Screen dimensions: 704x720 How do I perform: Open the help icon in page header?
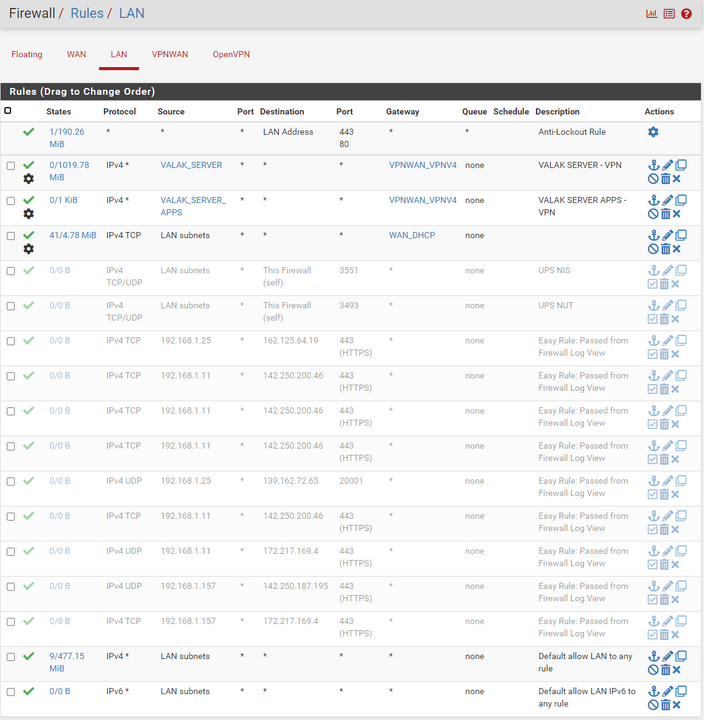pos(686,14)
